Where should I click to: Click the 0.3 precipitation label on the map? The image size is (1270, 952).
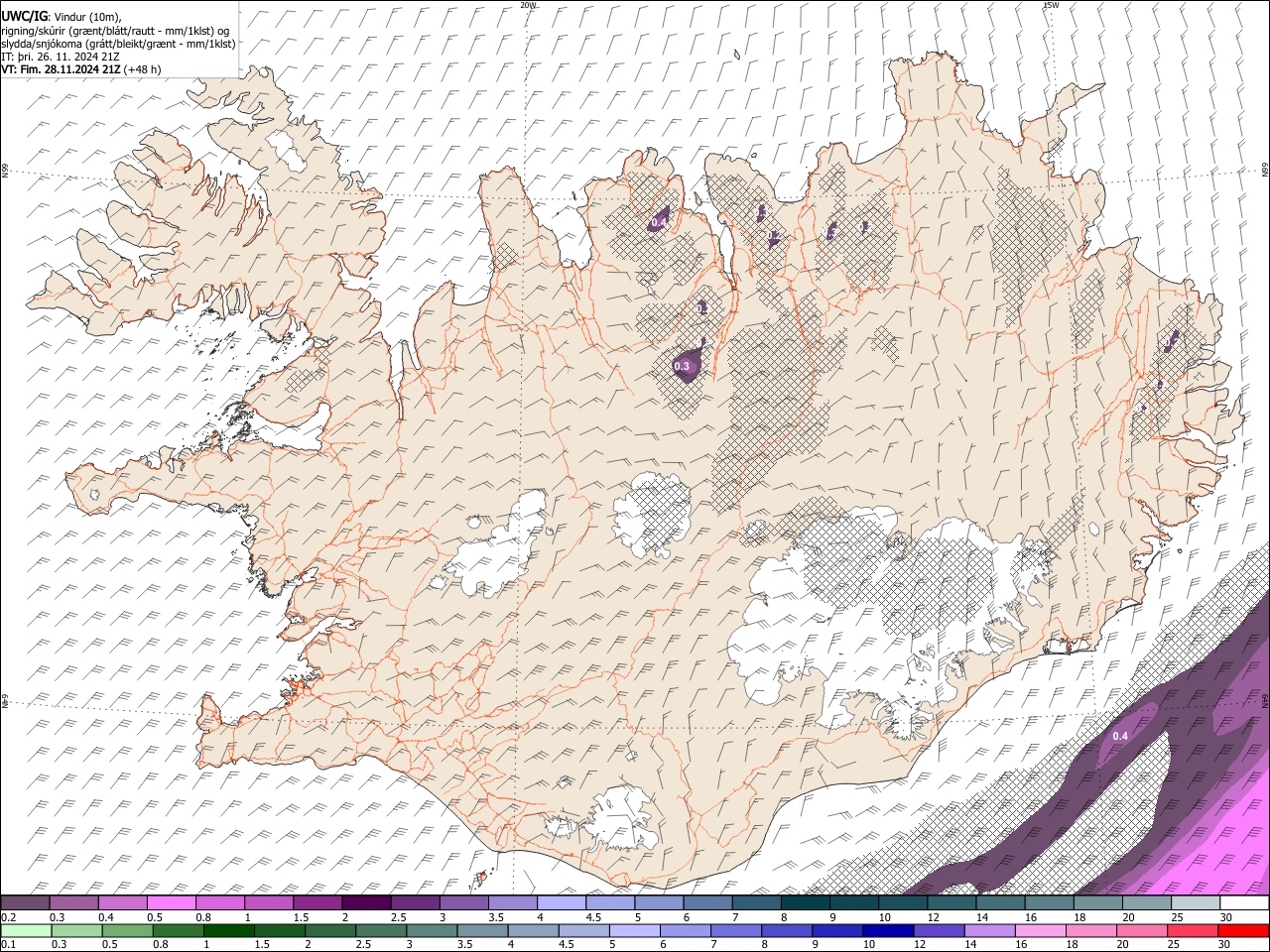point(682,367)
